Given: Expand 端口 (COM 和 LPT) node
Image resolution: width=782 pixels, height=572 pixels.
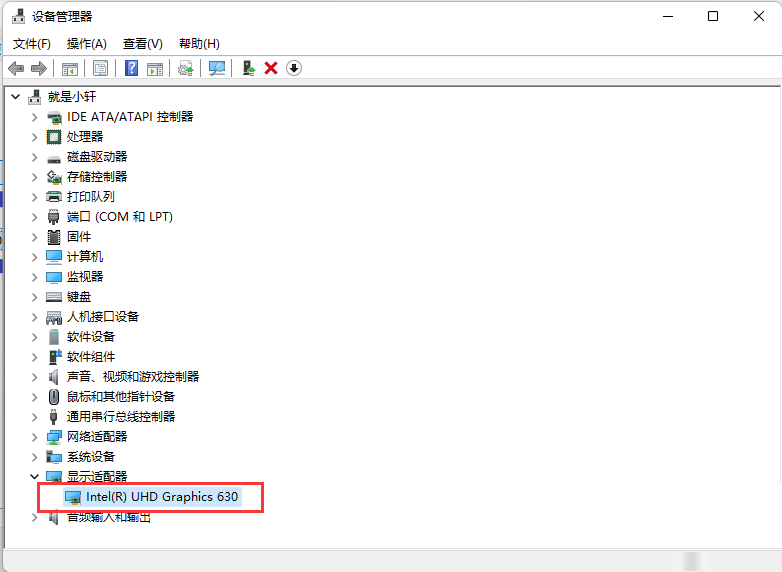Looking at the screenshot, I should pos(34,217).
